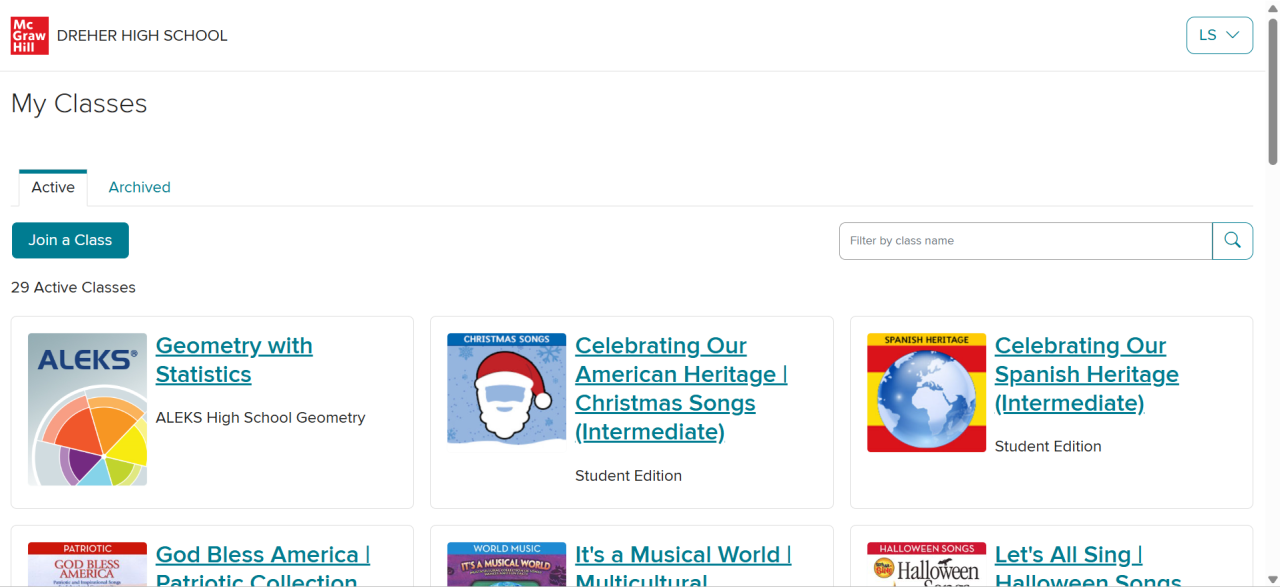Open It's a Musical World Multicultural link
The width and height of the screenshot is (1280, 587).
[683, 565]
